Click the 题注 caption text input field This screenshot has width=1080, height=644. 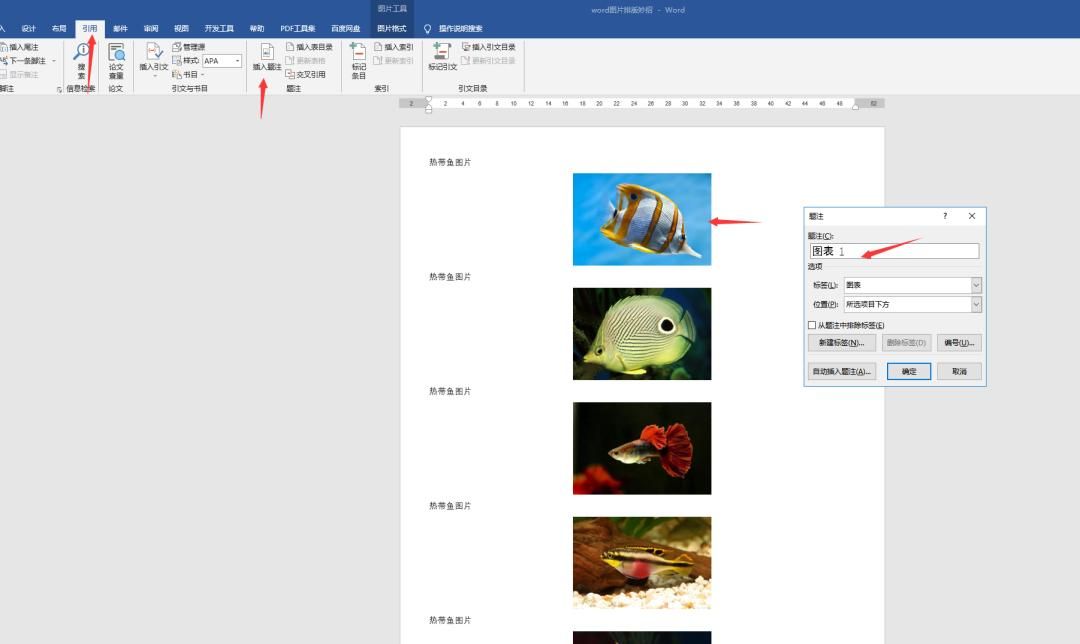tap(894, 251)
